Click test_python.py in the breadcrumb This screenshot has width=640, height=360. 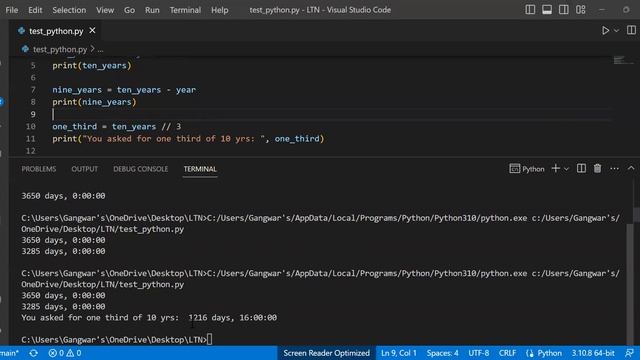[x=60, y=49]
